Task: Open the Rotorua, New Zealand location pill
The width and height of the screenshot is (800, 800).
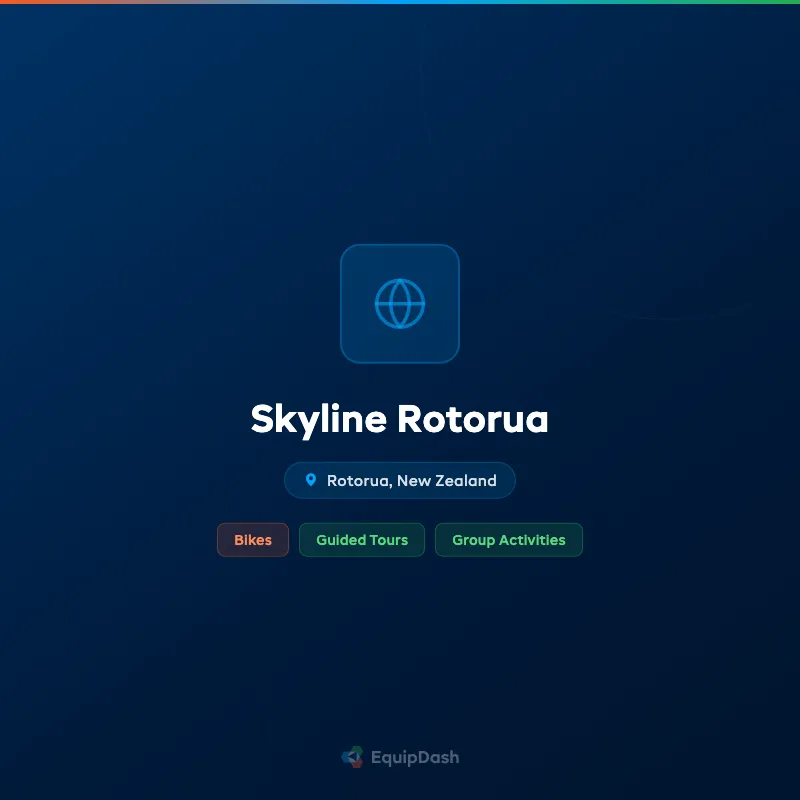Action: click(400, 480)
